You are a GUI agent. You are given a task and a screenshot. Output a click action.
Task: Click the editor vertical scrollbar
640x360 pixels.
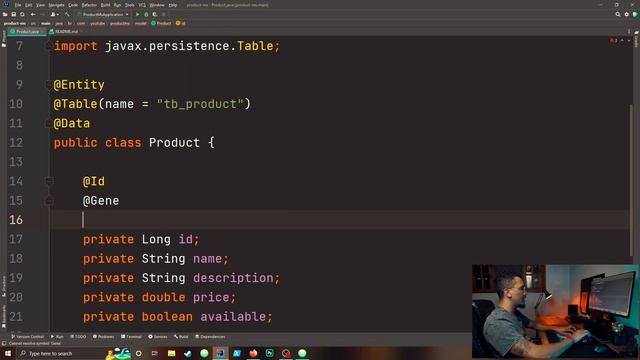(x=632, y=180)
